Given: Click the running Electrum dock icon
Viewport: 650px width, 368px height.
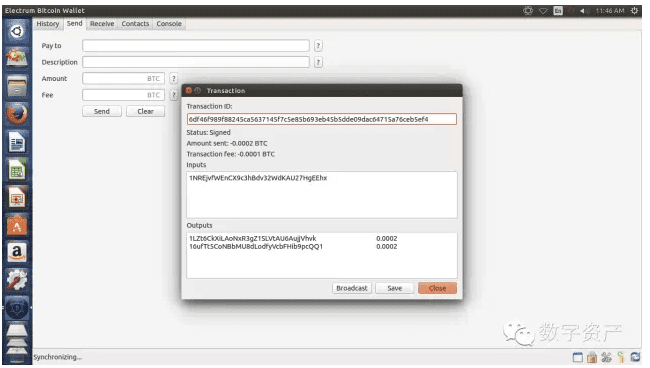Looking at the screenshot, I should tap(17, 308).
